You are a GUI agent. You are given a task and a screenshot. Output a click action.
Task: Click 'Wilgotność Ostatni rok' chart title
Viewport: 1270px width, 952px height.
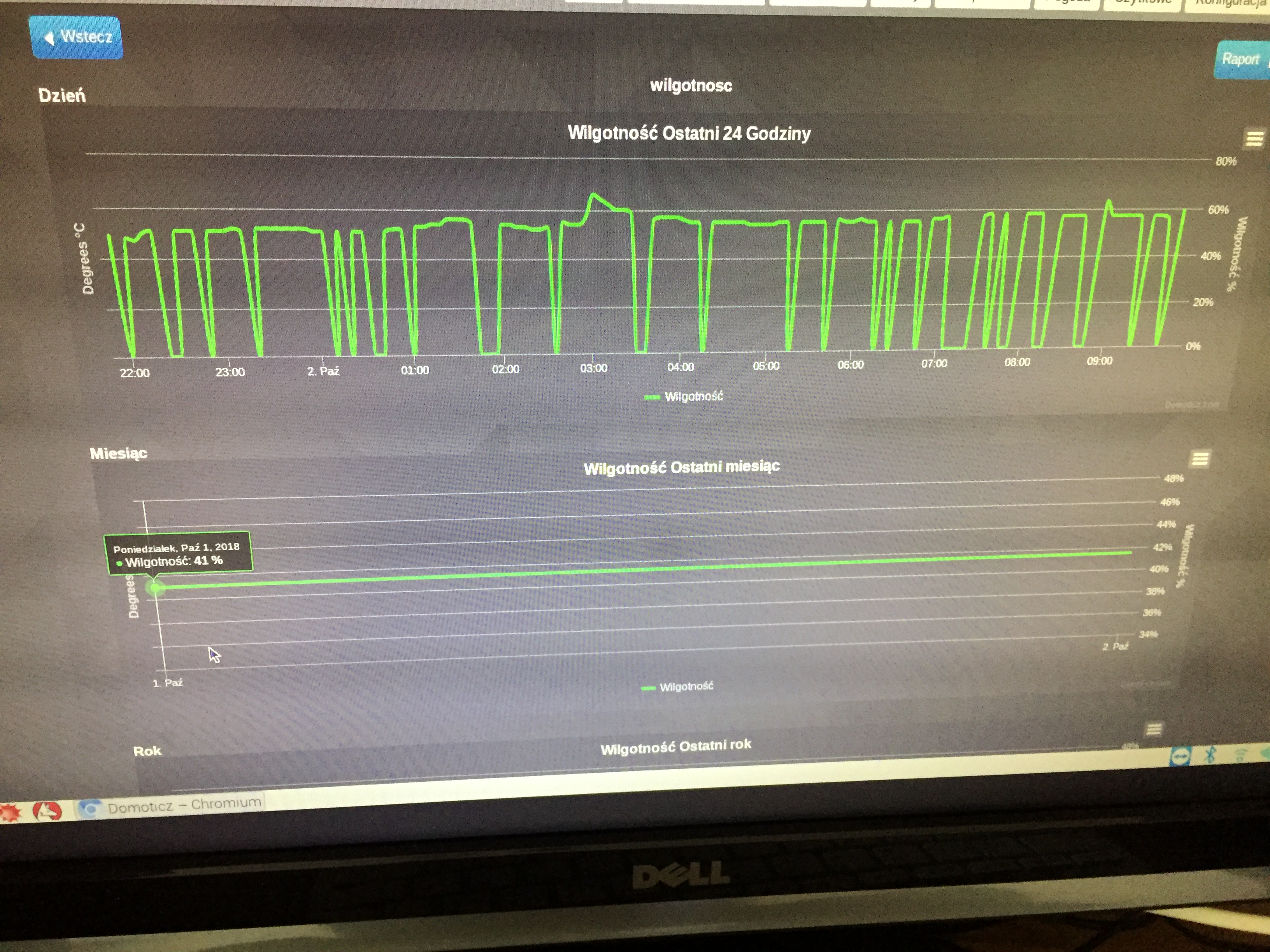click(x=676, y=747)
